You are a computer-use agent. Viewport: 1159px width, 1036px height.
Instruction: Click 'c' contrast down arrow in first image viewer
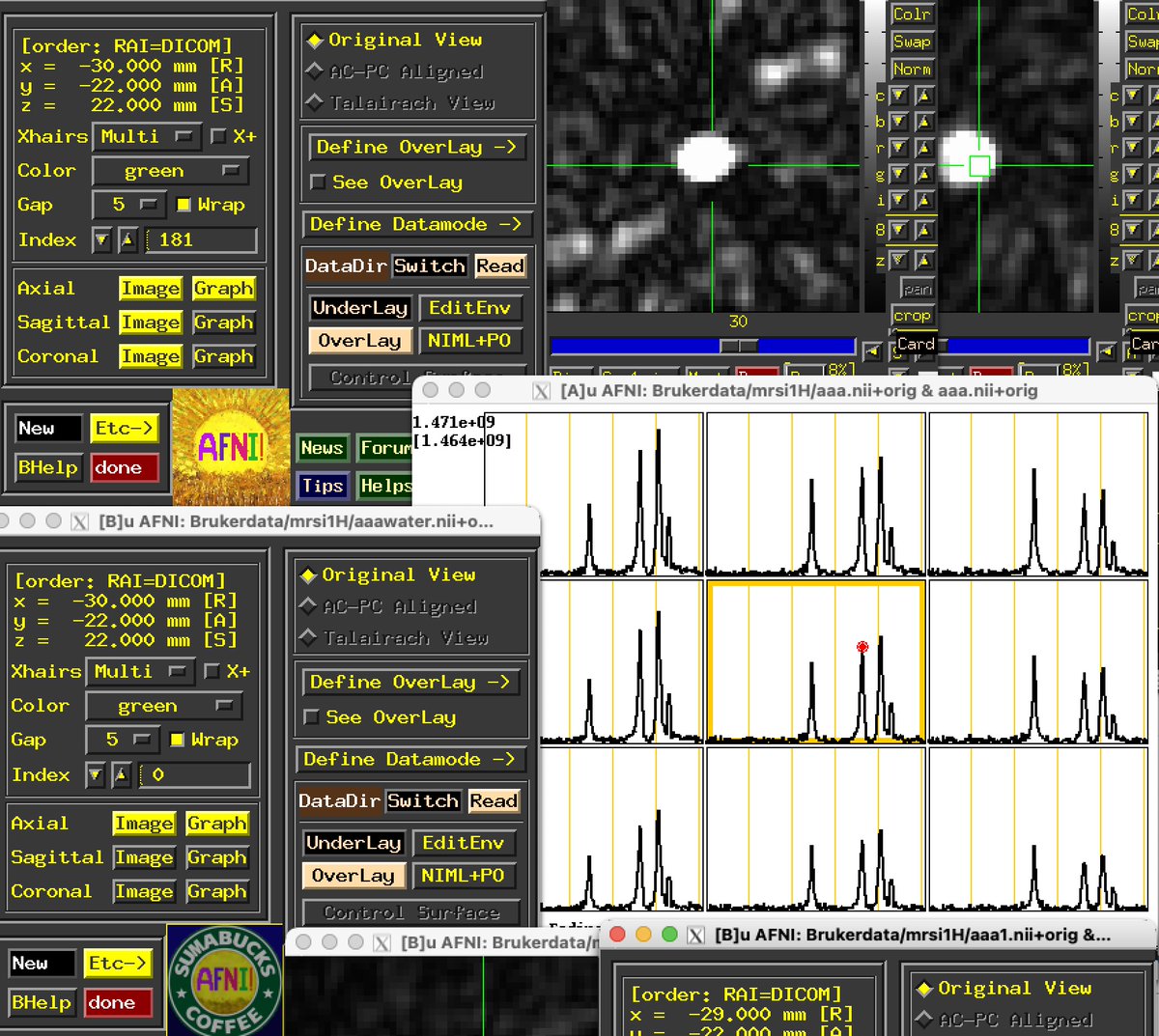pos(898,96)
